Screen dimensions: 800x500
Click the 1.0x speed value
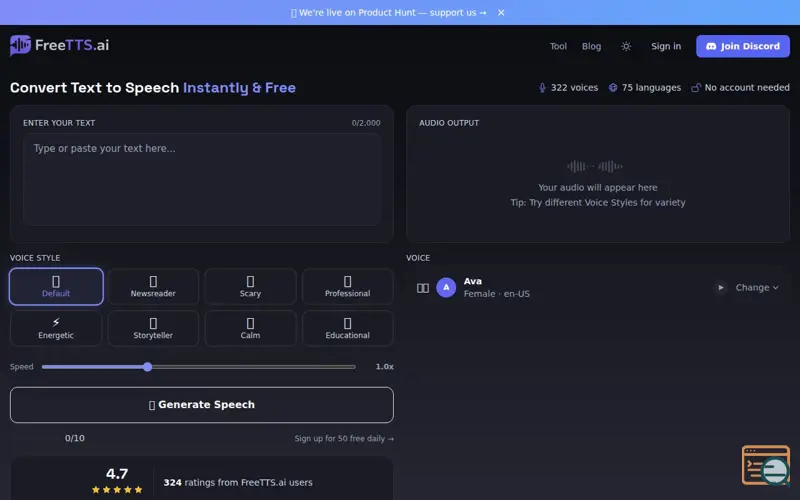[x=384, y=367]
